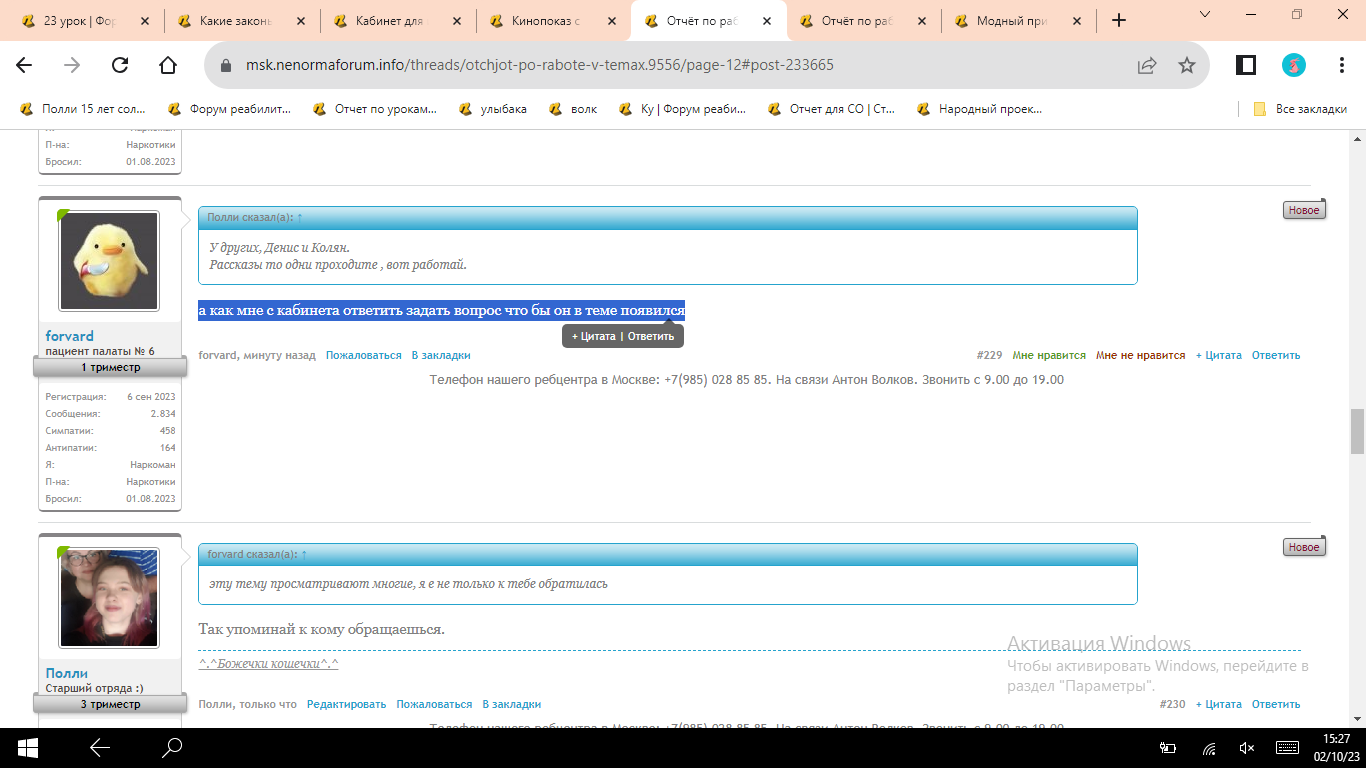Open the 'улыбака' bookmark

493,109
